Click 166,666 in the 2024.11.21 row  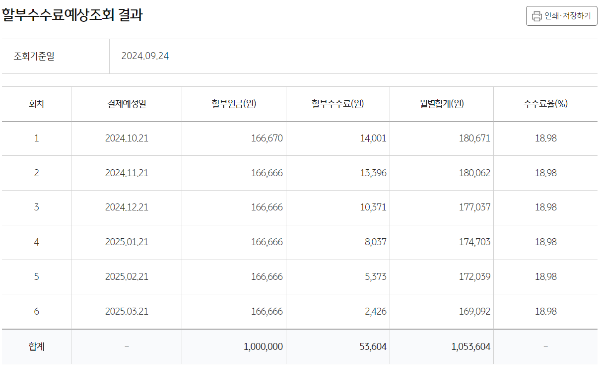point(267,173)
